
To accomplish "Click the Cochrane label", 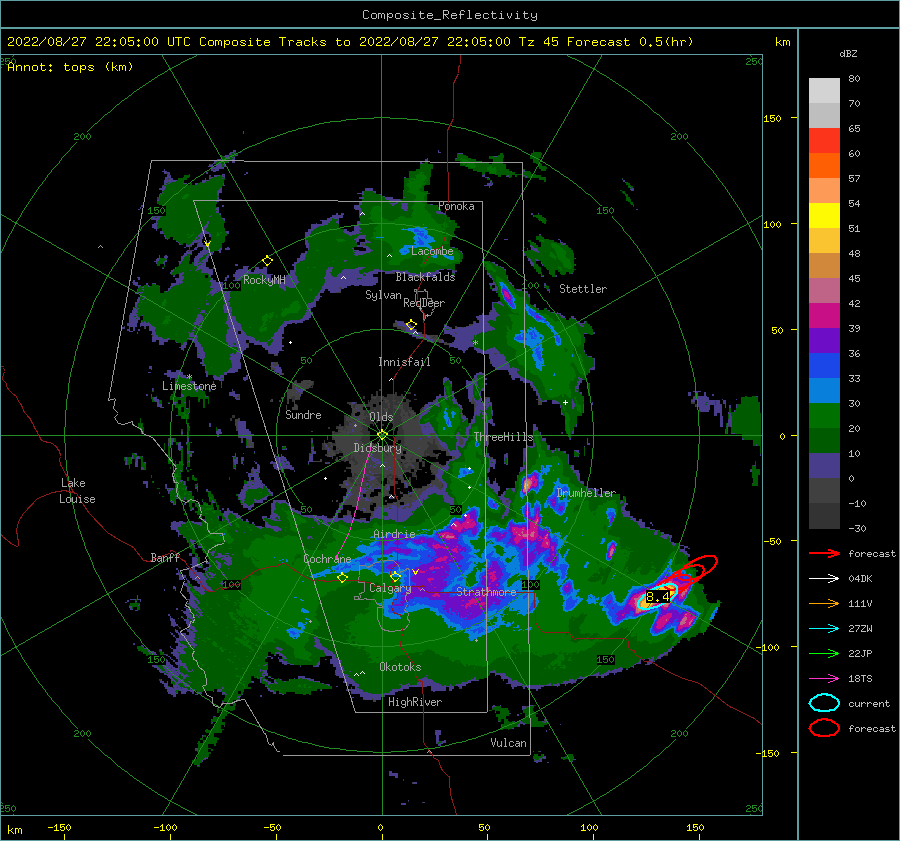I will point(327,559).
